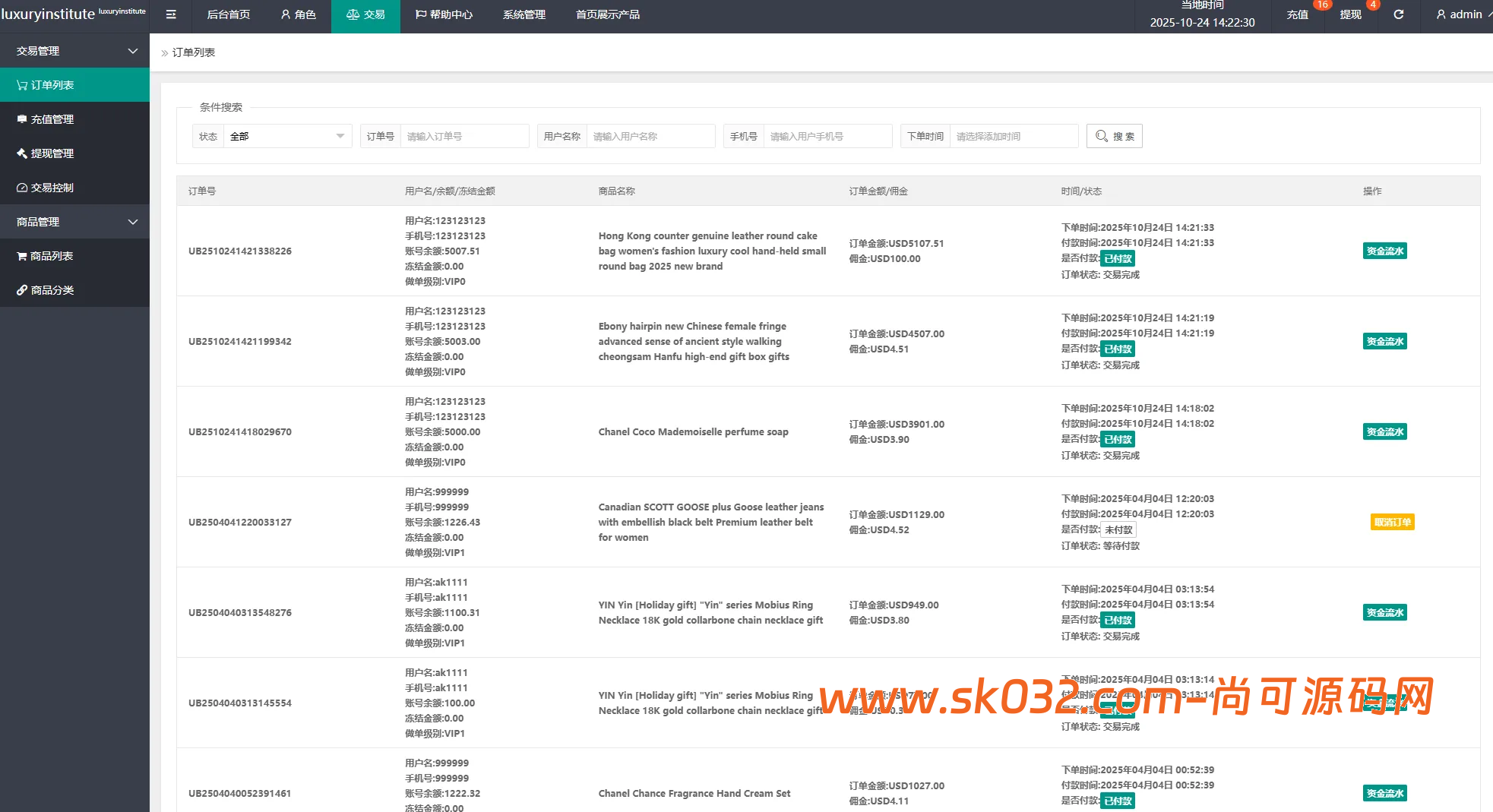Click the 请输入订单号 input field
1493x812 pixels.
[466, 136]
